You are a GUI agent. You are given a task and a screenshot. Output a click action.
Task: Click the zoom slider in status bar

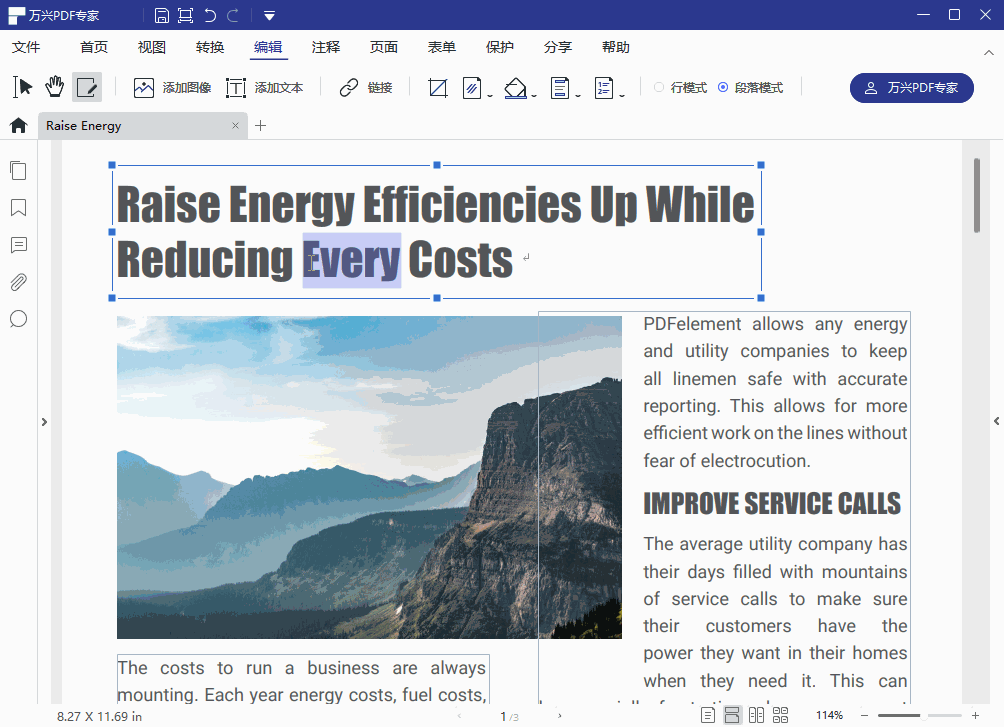(x=918, y=715)
